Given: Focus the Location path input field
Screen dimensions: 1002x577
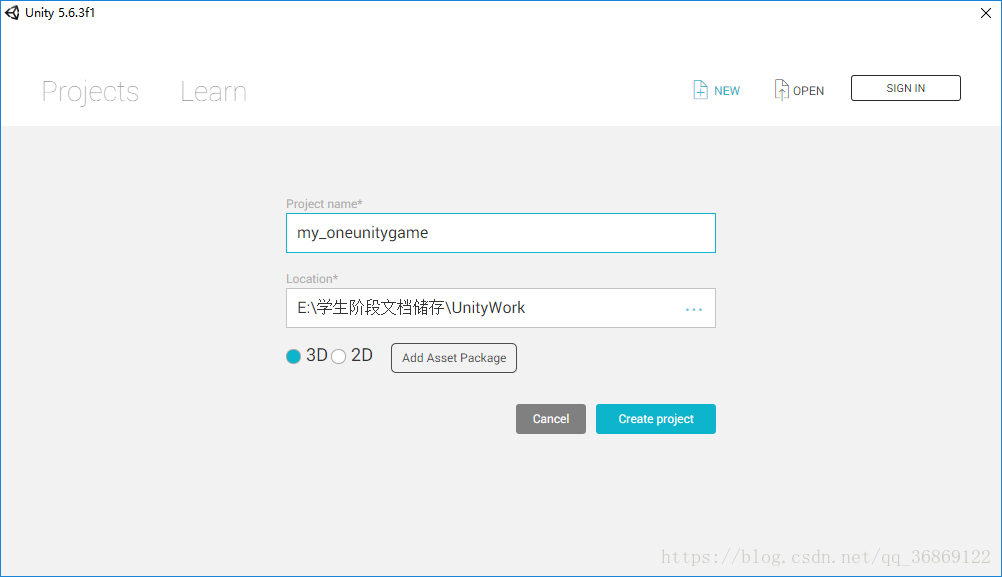Looking at the screenshot, I should coord(501,308).
